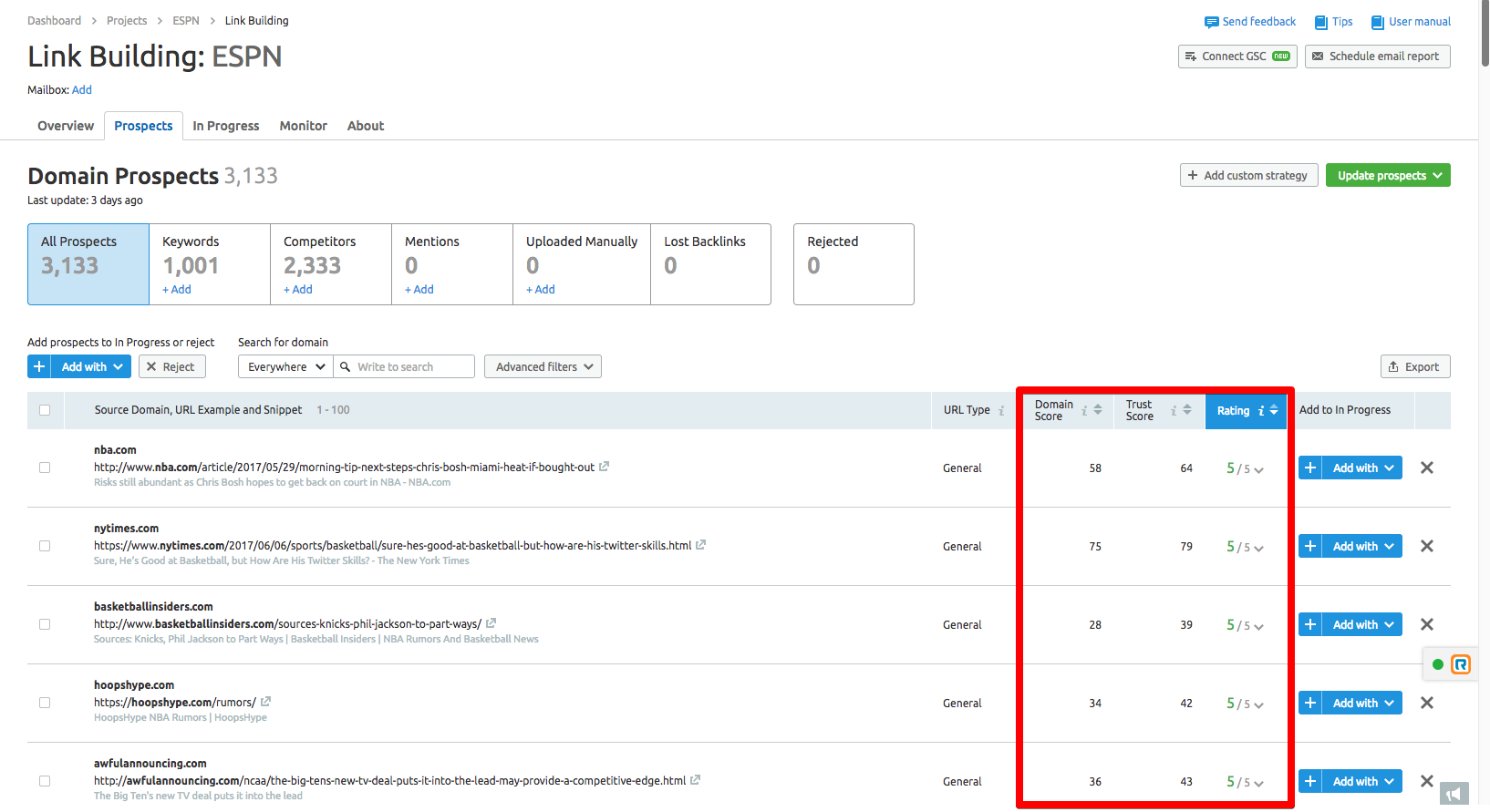Sort by Rating arrows
1490x812 pixels.
1274,410
